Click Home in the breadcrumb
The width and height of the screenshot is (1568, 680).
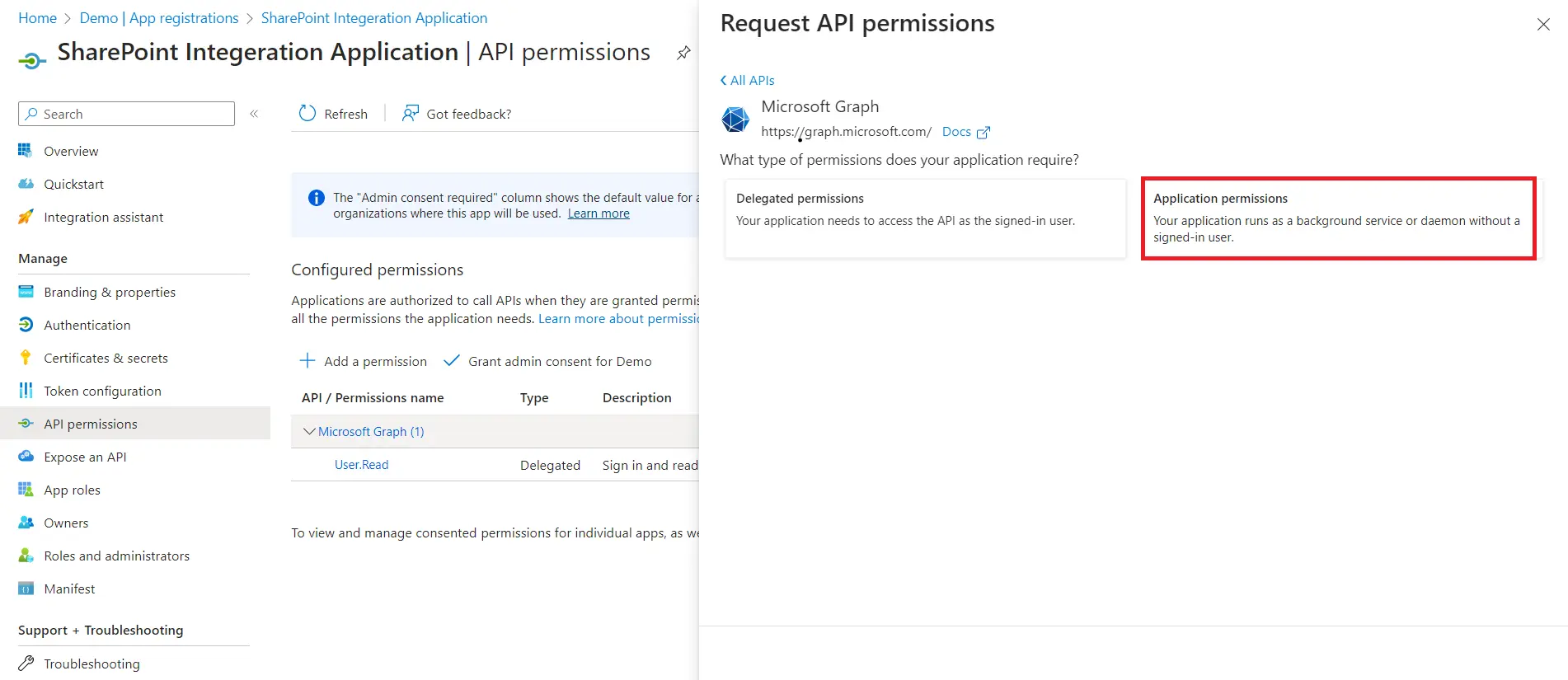[x=38, y=18]
